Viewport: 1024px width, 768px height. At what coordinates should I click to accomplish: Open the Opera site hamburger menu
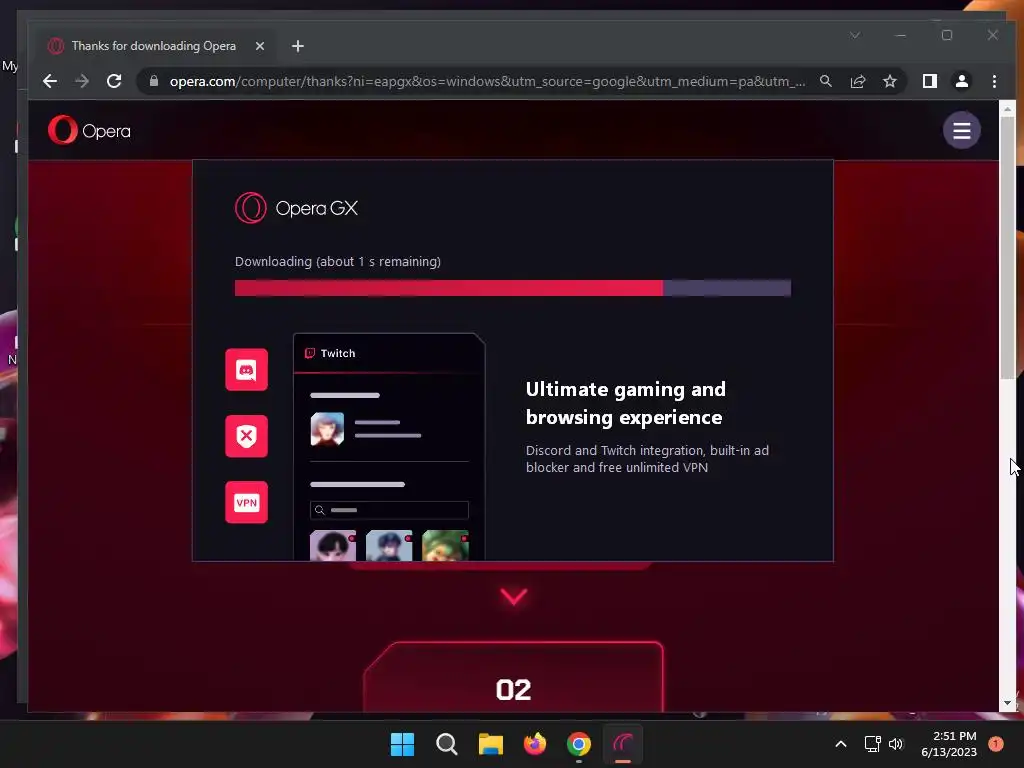(961, 131)
